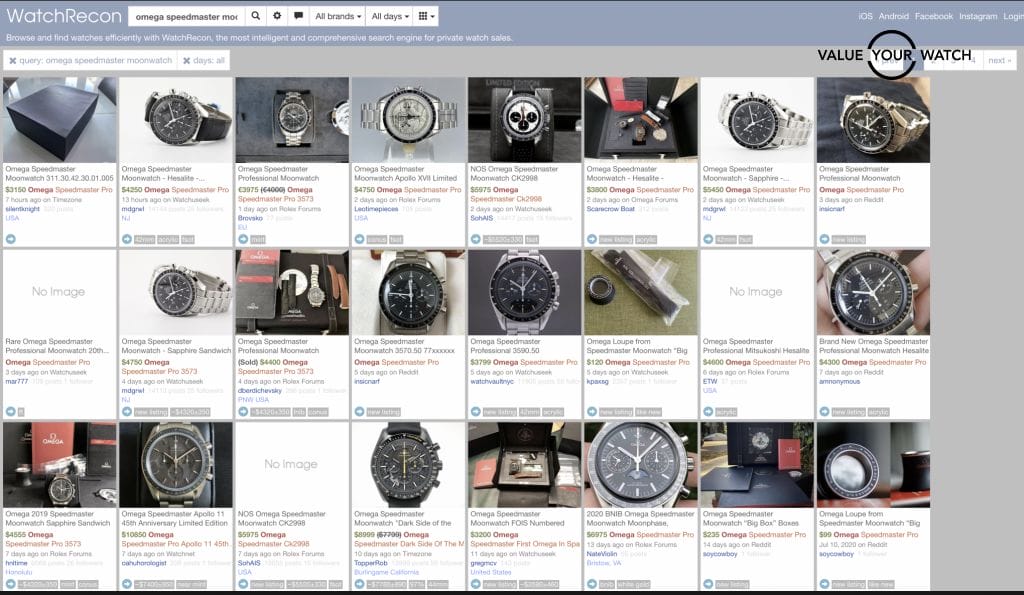Screen dimensions: 1024x595
Task: Click the Login link
Action: [x=1012, y=17]
